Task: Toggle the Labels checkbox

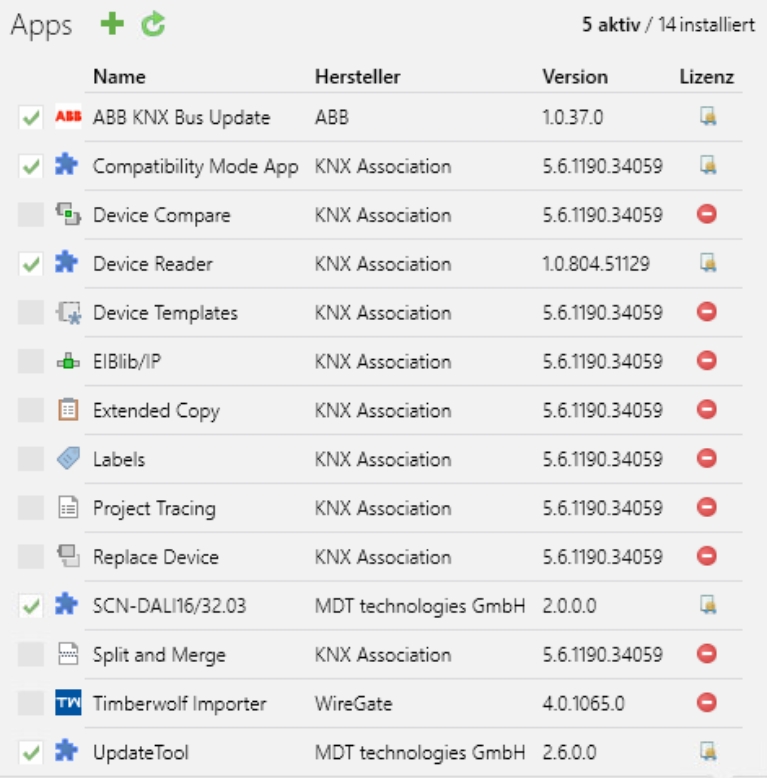Action: (31, 458)
